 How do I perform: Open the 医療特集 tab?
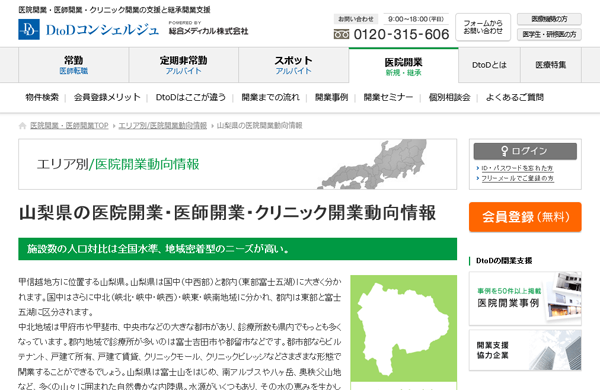coord(551,65)
